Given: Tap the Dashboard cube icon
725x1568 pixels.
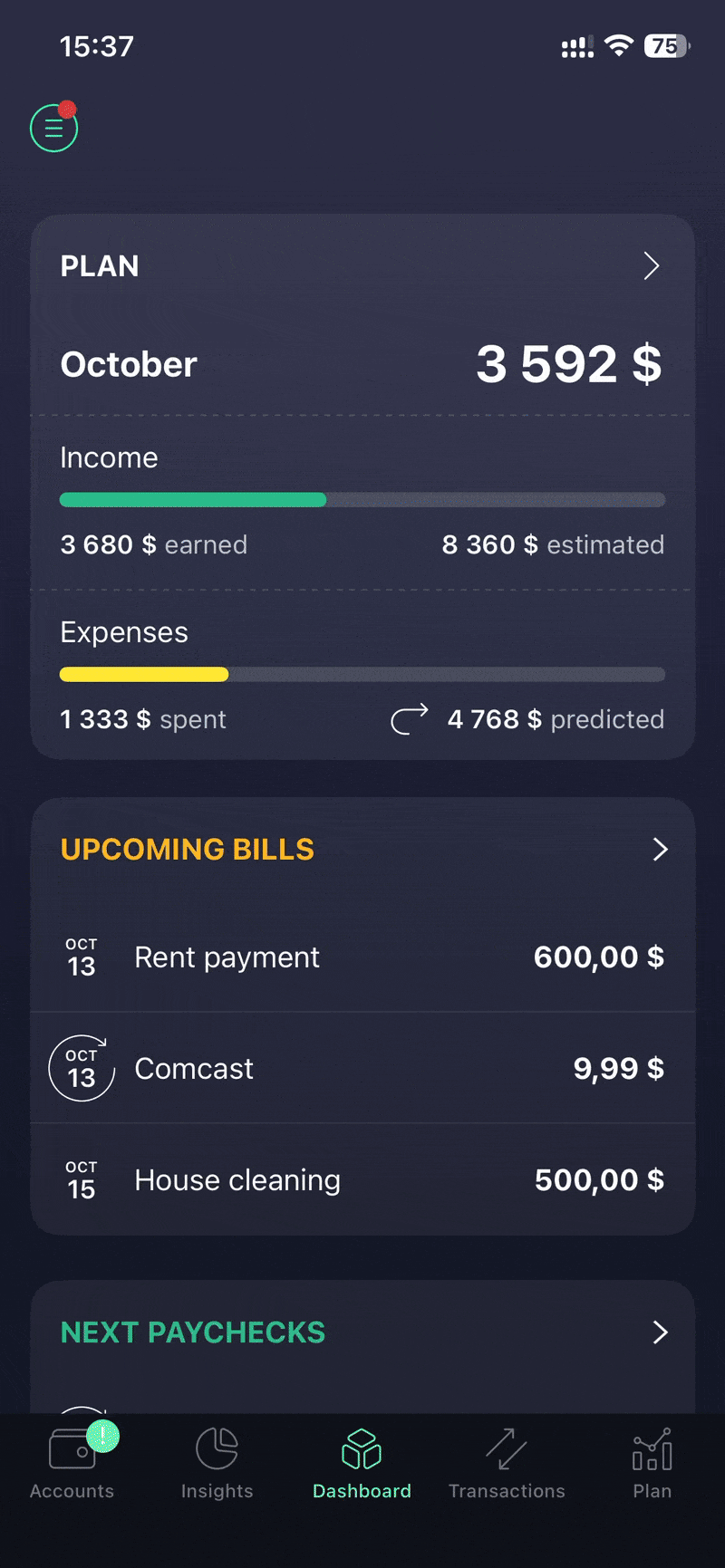Looking at the screenshot, I should (x=362, y=1448).
